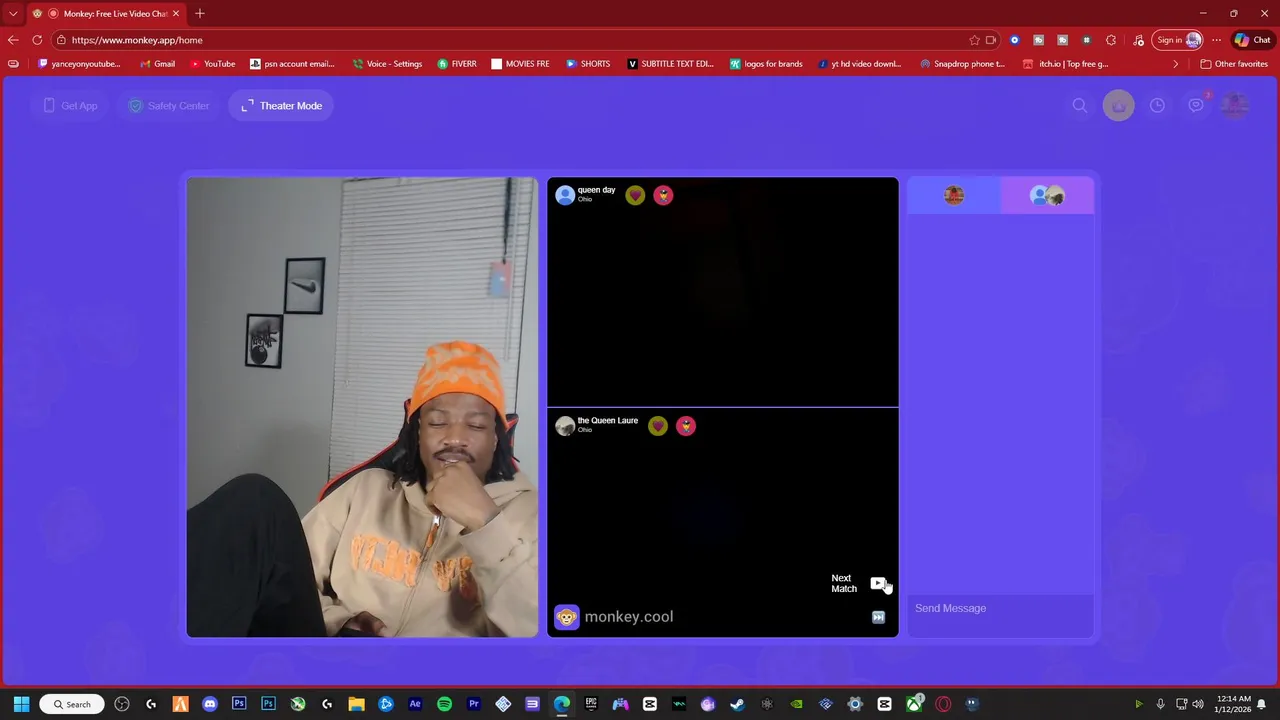The image size is (1280, 720).
Task: Open Premiere Pro from the taskbar
Action: pos(474,704)
